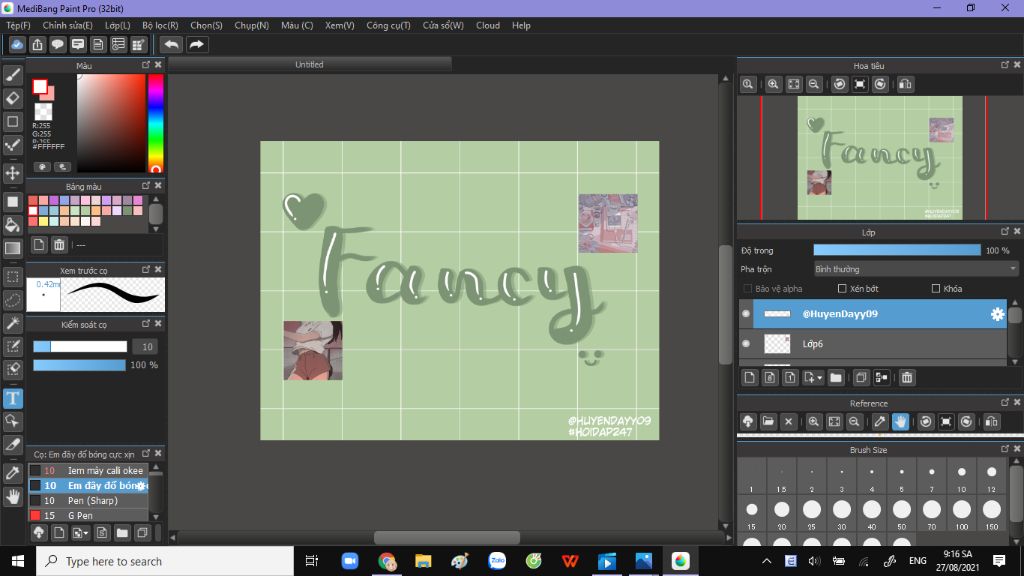Flip view in Hoa tiêu navigator panel

click(x=905, y=84)
